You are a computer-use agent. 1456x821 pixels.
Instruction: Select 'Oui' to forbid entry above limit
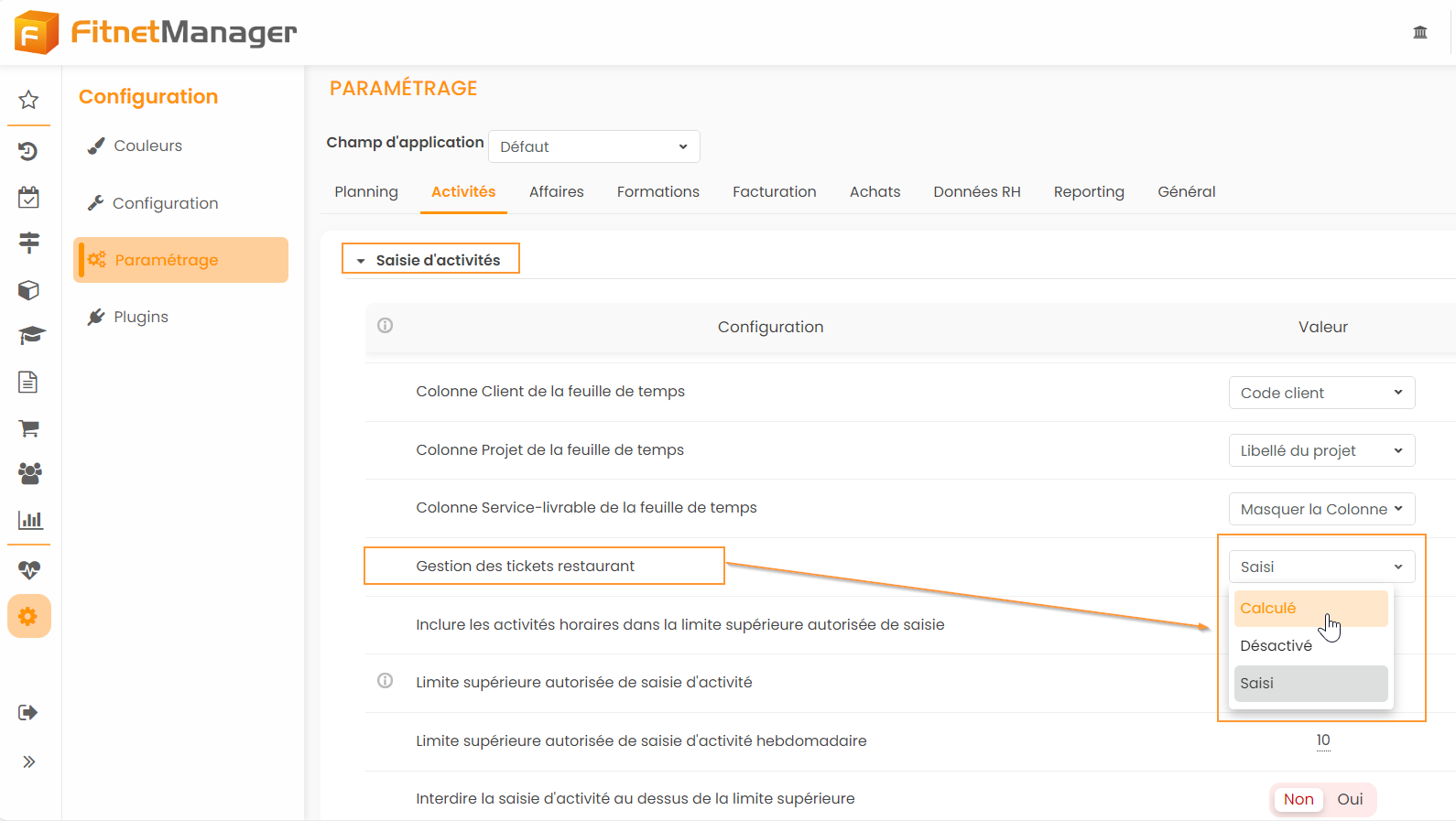point(1350,799)
